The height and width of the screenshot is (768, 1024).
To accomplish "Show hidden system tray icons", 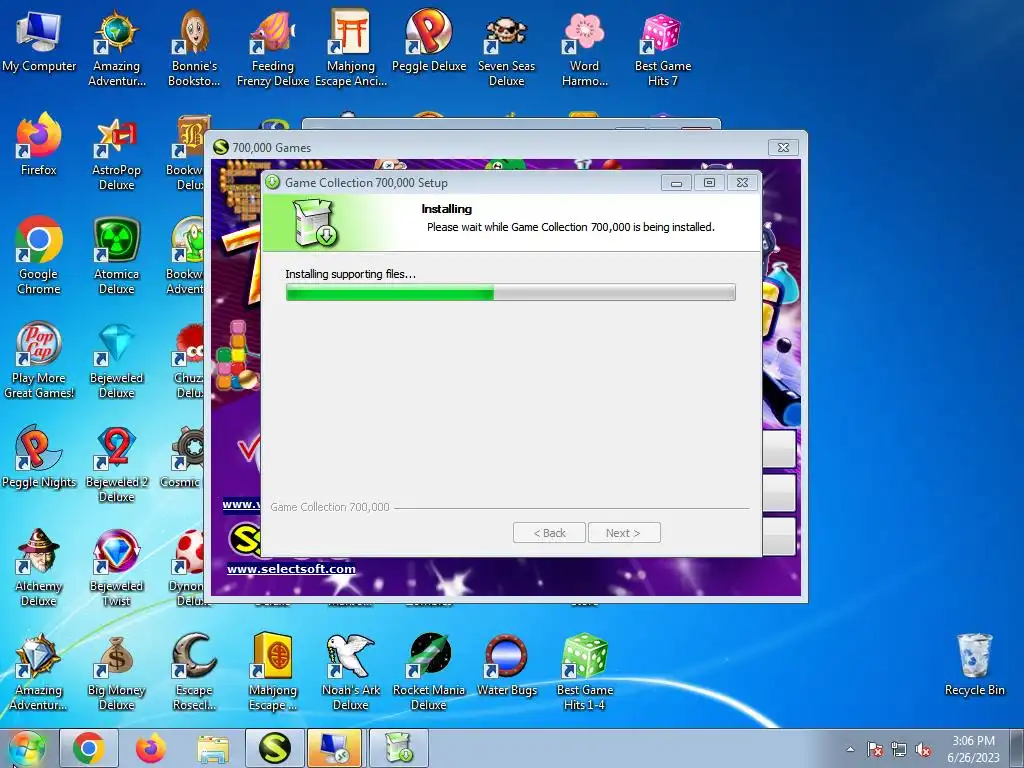I will point(850,749).
